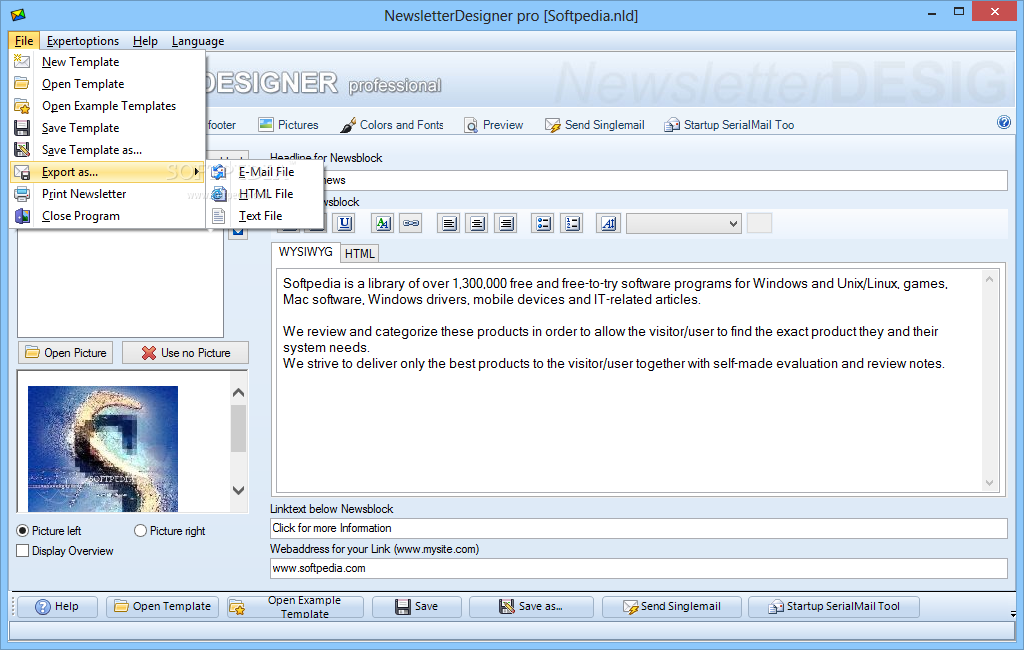
Task: Click the Headline for Newsblock input field
Action: (x=639, y=180)
